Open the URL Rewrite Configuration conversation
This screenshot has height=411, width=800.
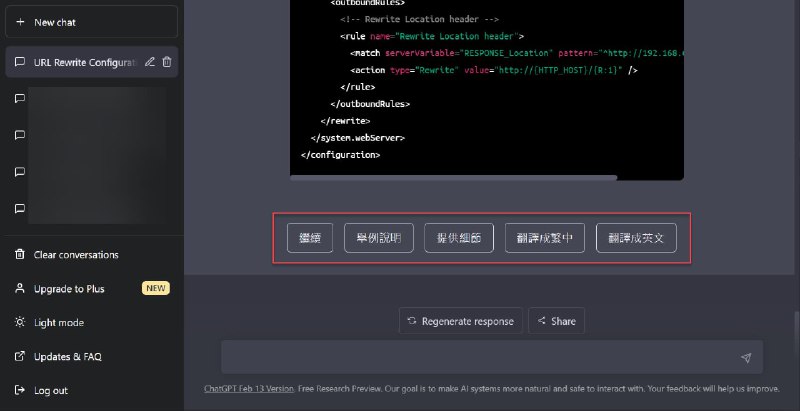tap(84, 62)
